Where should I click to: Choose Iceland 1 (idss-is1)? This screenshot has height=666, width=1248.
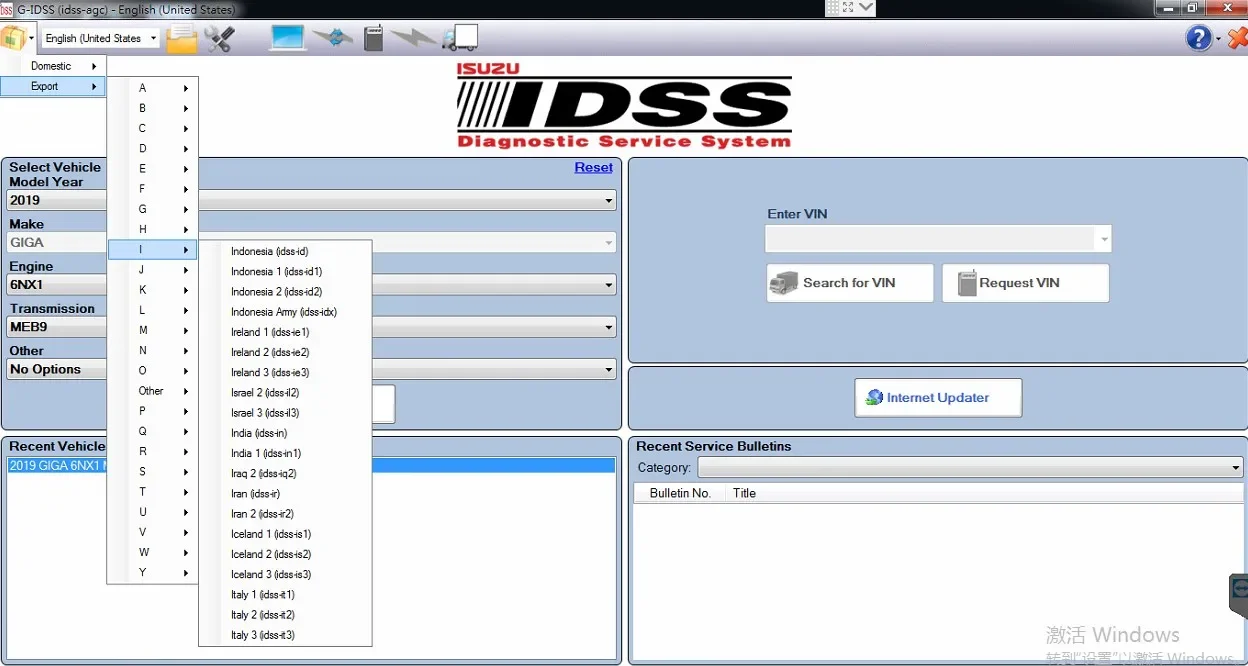[286, 534]
